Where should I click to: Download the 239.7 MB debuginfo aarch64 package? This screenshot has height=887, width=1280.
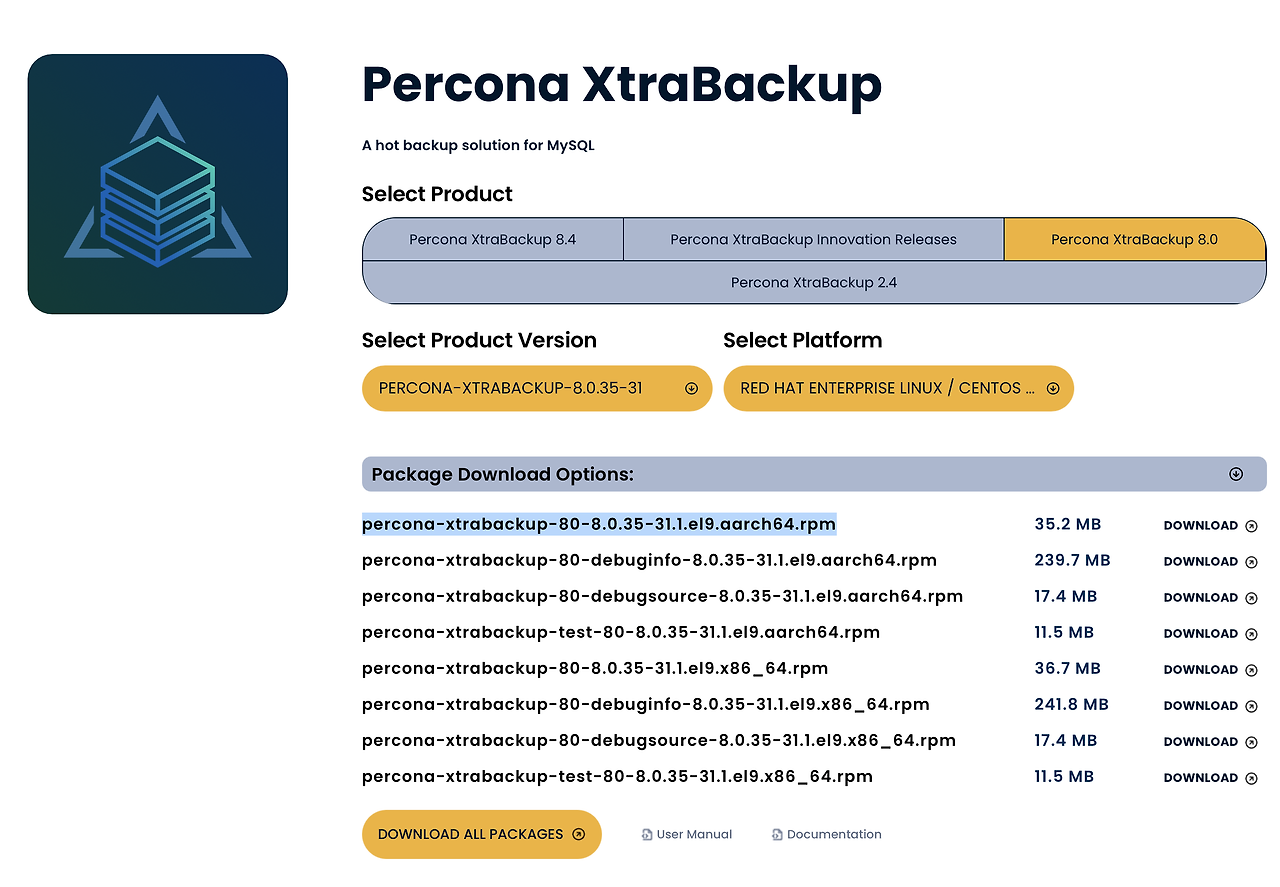(x=1210, y=561)
